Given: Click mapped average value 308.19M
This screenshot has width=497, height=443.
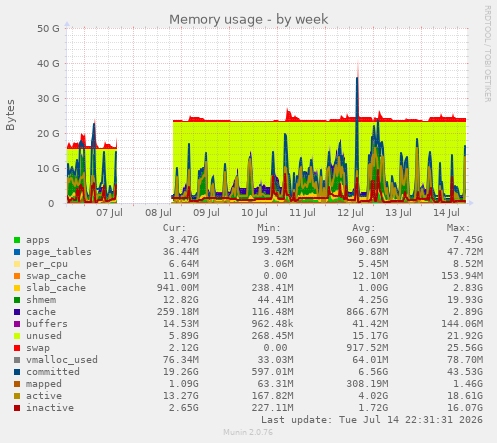Looking at the screenshot, I should 367,384.
